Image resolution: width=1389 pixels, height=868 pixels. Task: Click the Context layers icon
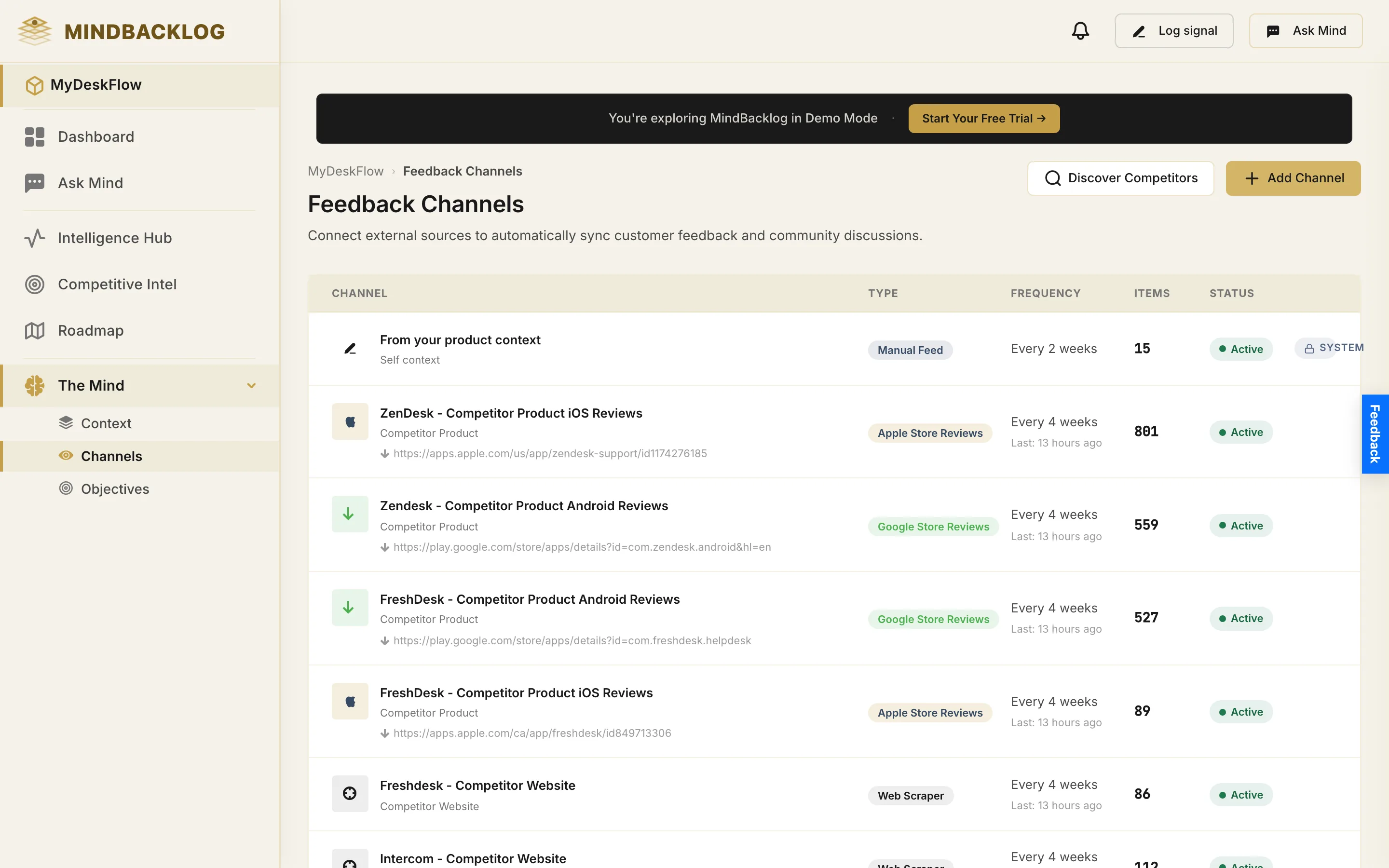coord(66,423)
